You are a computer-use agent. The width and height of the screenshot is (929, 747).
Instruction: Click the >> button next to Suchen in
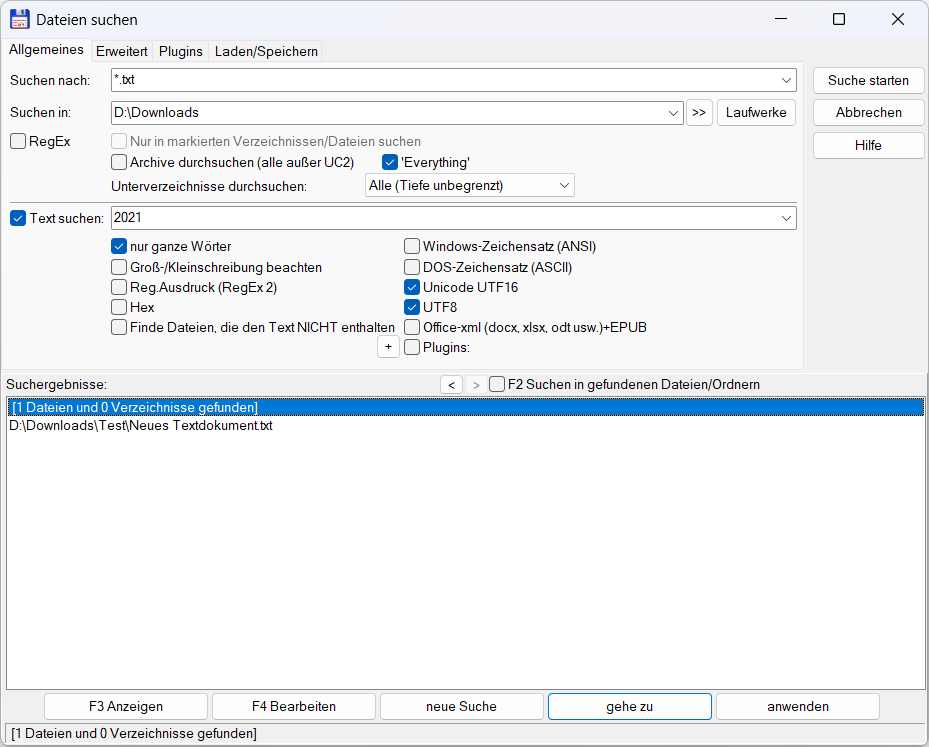pos(699,113)
